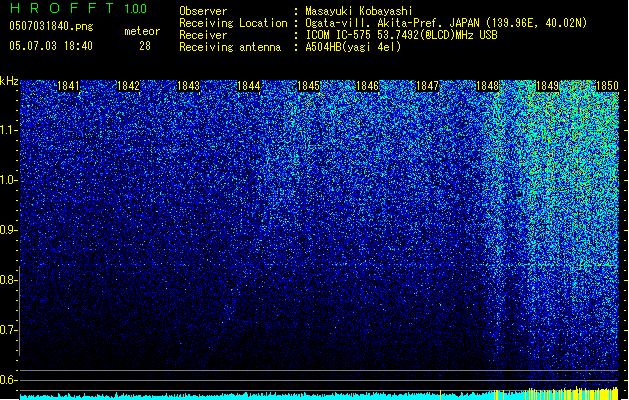Click the Receiver label
629x400 pixels.
[x=203, y=35]
